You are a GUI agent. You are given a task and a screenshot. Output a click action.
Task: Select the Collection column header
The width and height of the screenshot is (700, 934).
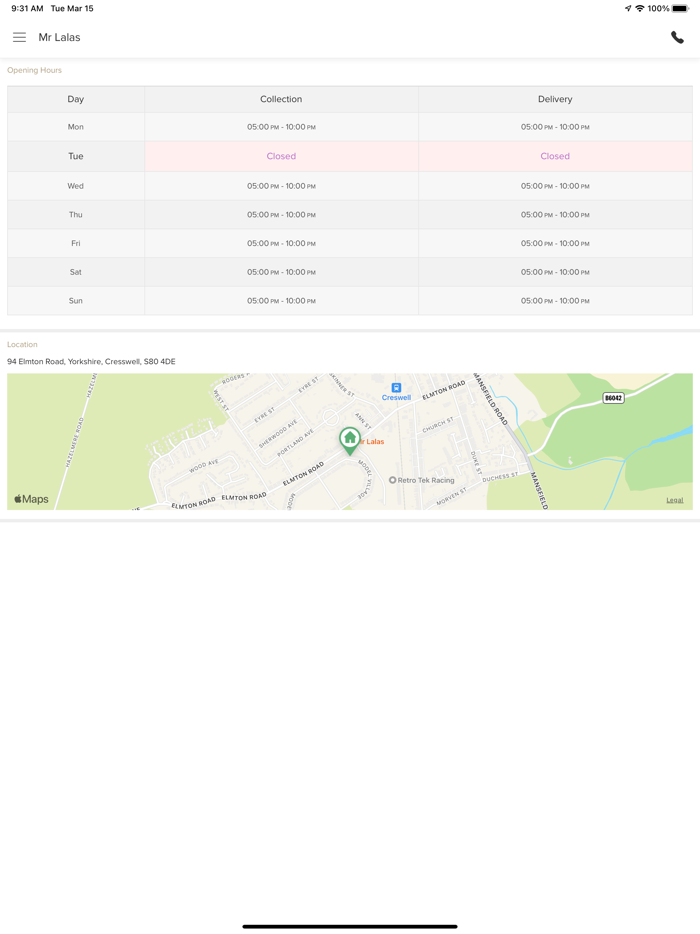281,99
